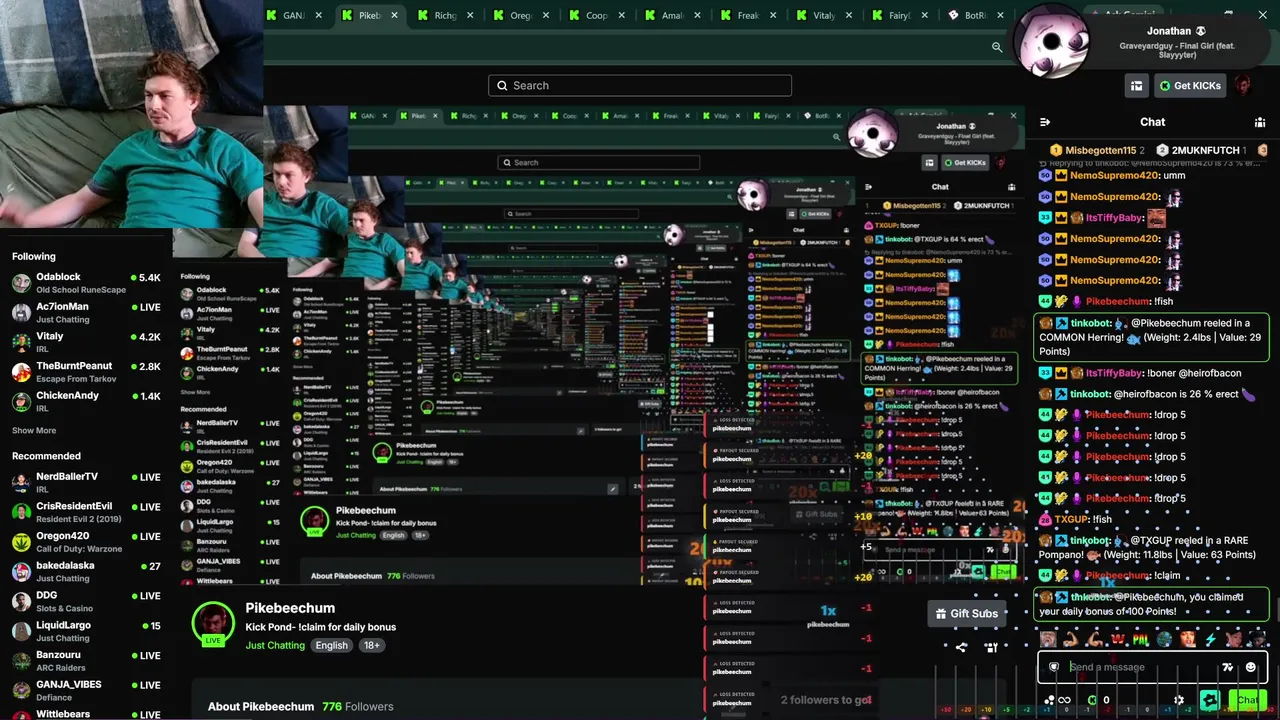Click Pikebeechum's live avatar in stream info

[213, 624]
